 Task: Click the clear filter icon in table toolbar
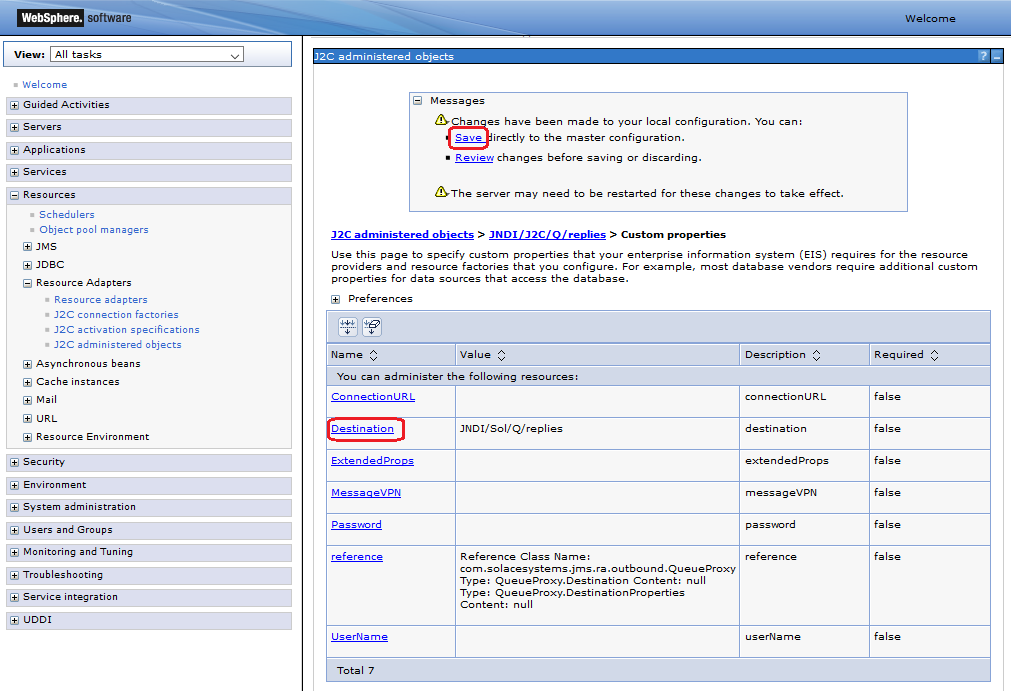click(x=371, y=327)
